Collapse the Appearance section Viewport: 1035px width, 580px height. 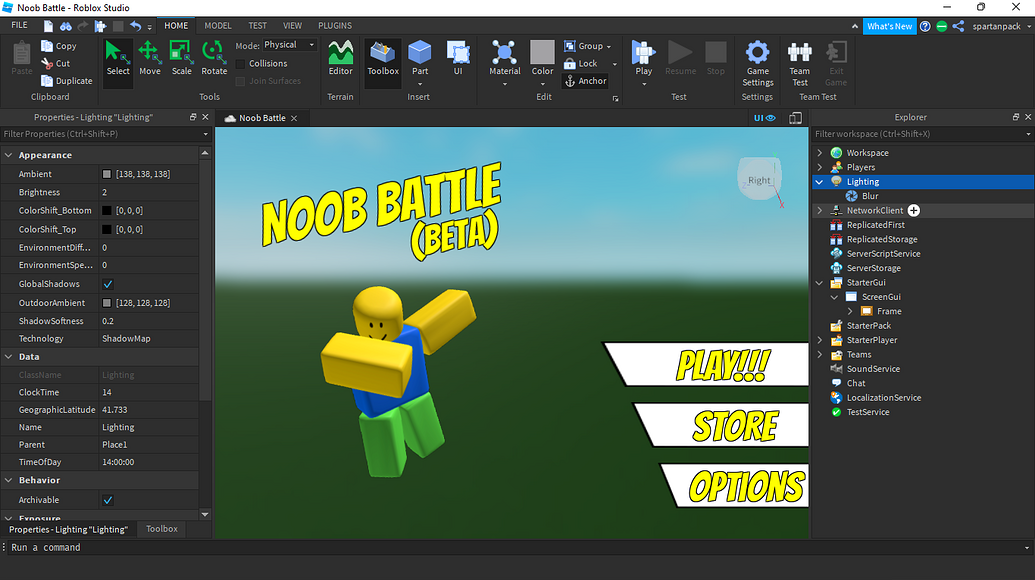click(x=9, y=155)
